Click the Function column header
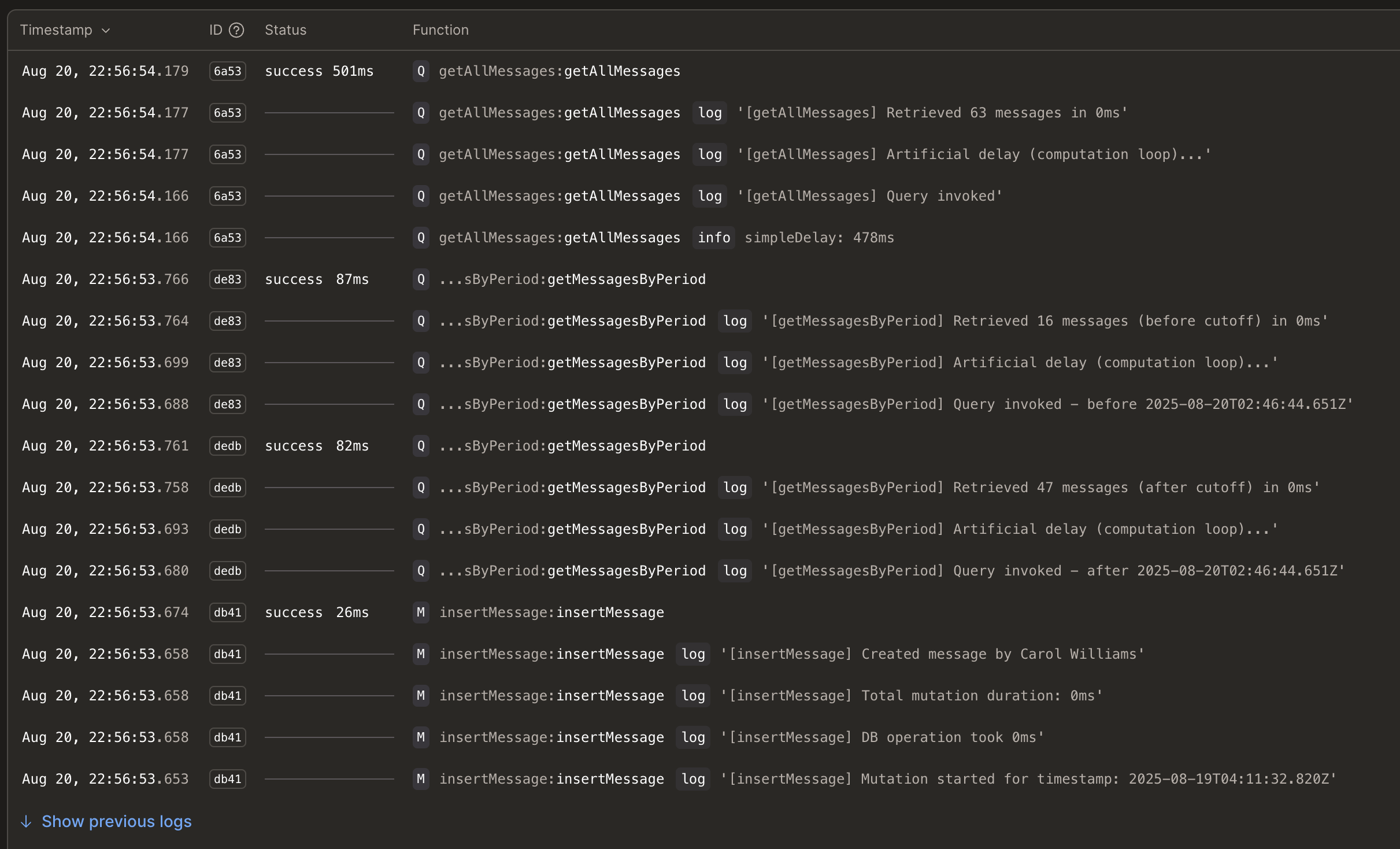1400x849 pixels. 440,30
